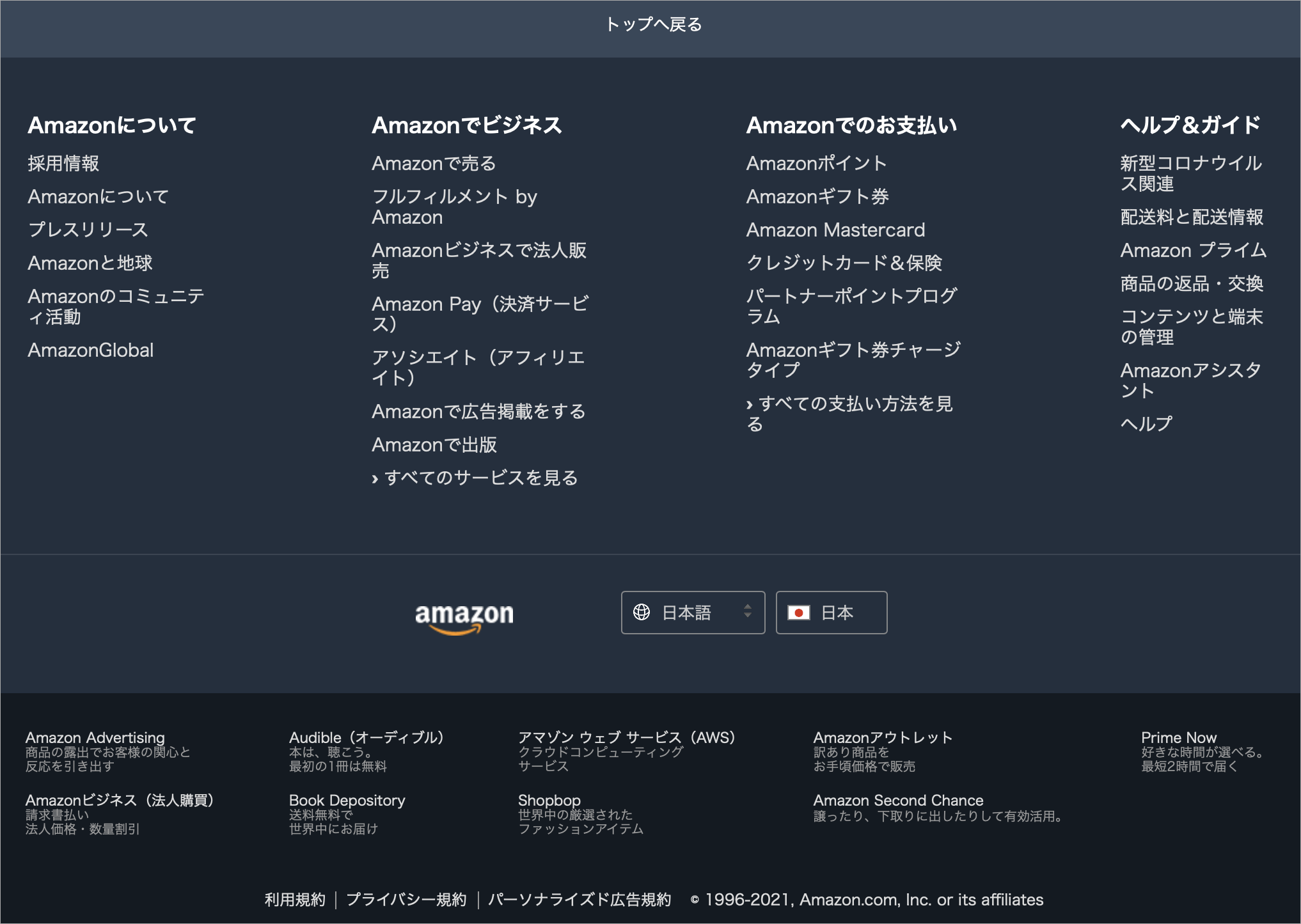
Task: Open the Amazonと地球 link
Action: pyautogui.click(x=90, y=263)
